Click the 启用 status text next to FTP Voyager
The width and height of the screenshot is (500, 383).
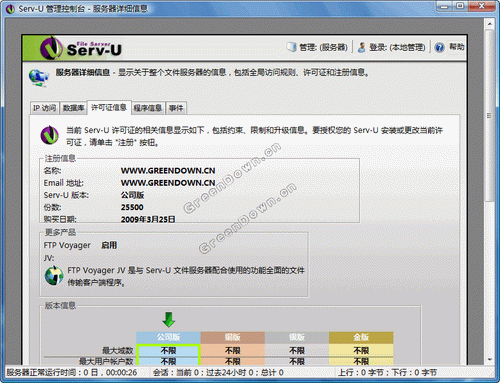pos(109,245)
